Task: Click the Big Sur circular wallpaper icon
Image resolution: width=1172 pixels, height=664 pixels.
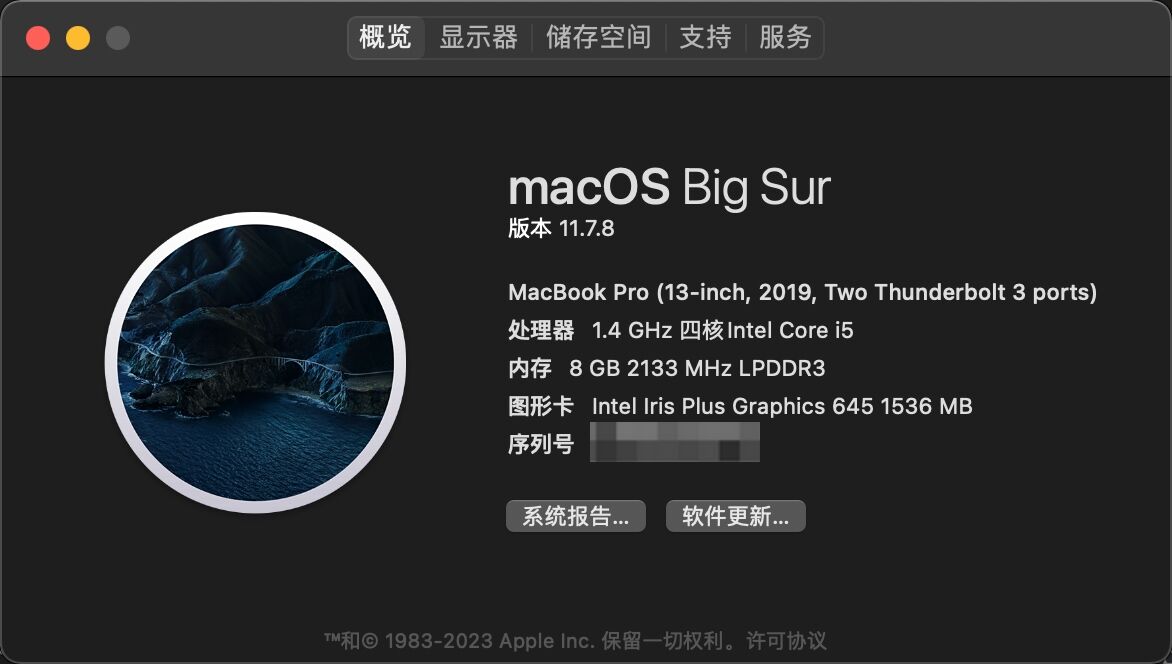Action: (256, 363)
